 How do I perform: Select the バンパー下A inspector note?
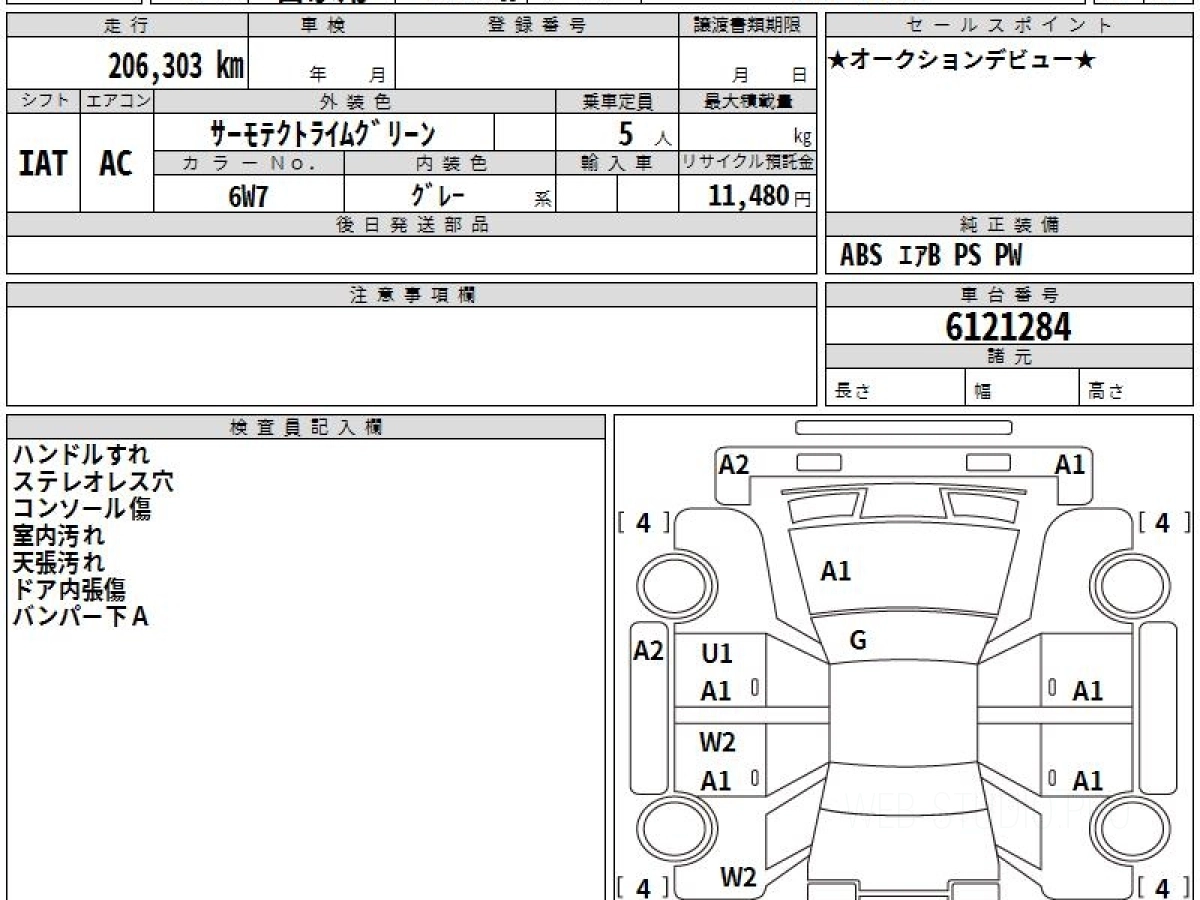pyautogui.click(x=80, y=617)
